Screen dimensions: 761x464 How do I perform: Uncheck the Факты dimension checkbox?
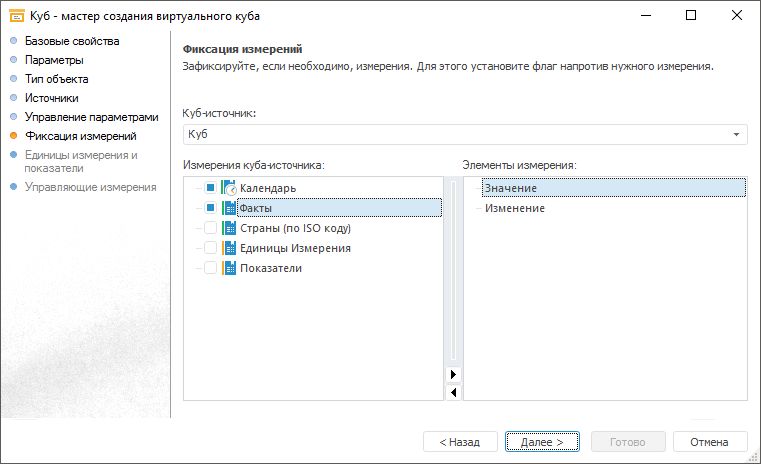210,208
